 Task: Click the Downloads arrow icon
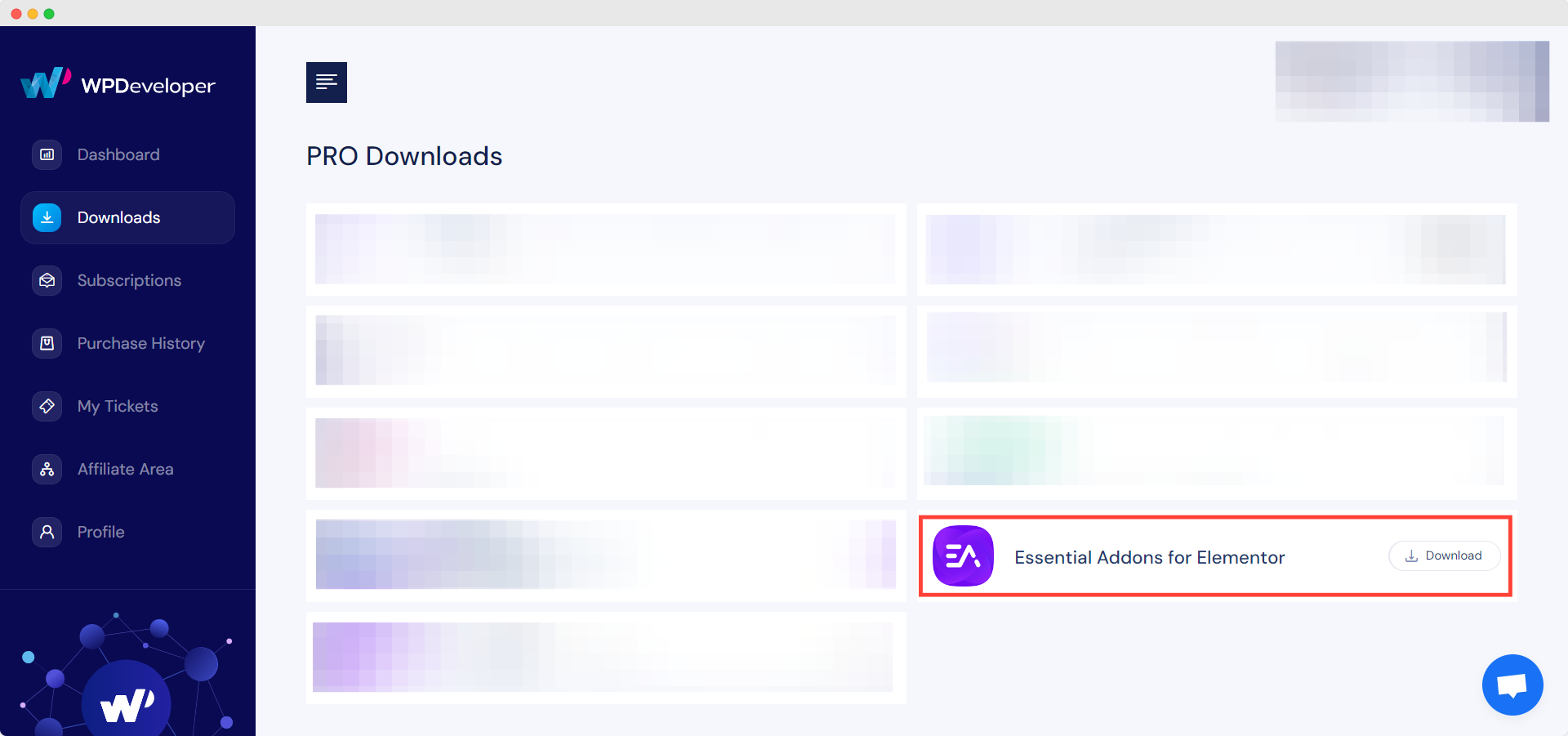pos(47,217)
